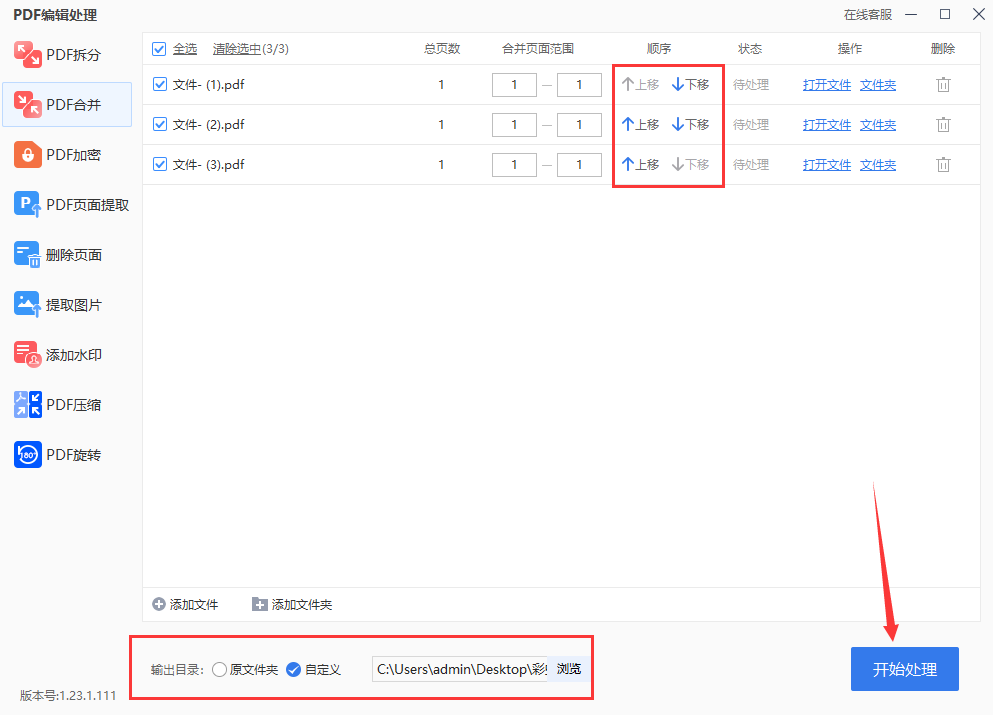Viewport: 993px width, 715px height.
Task: Uncheck the 文件- (2).pdf checkbox
Action: click(160, 124)
